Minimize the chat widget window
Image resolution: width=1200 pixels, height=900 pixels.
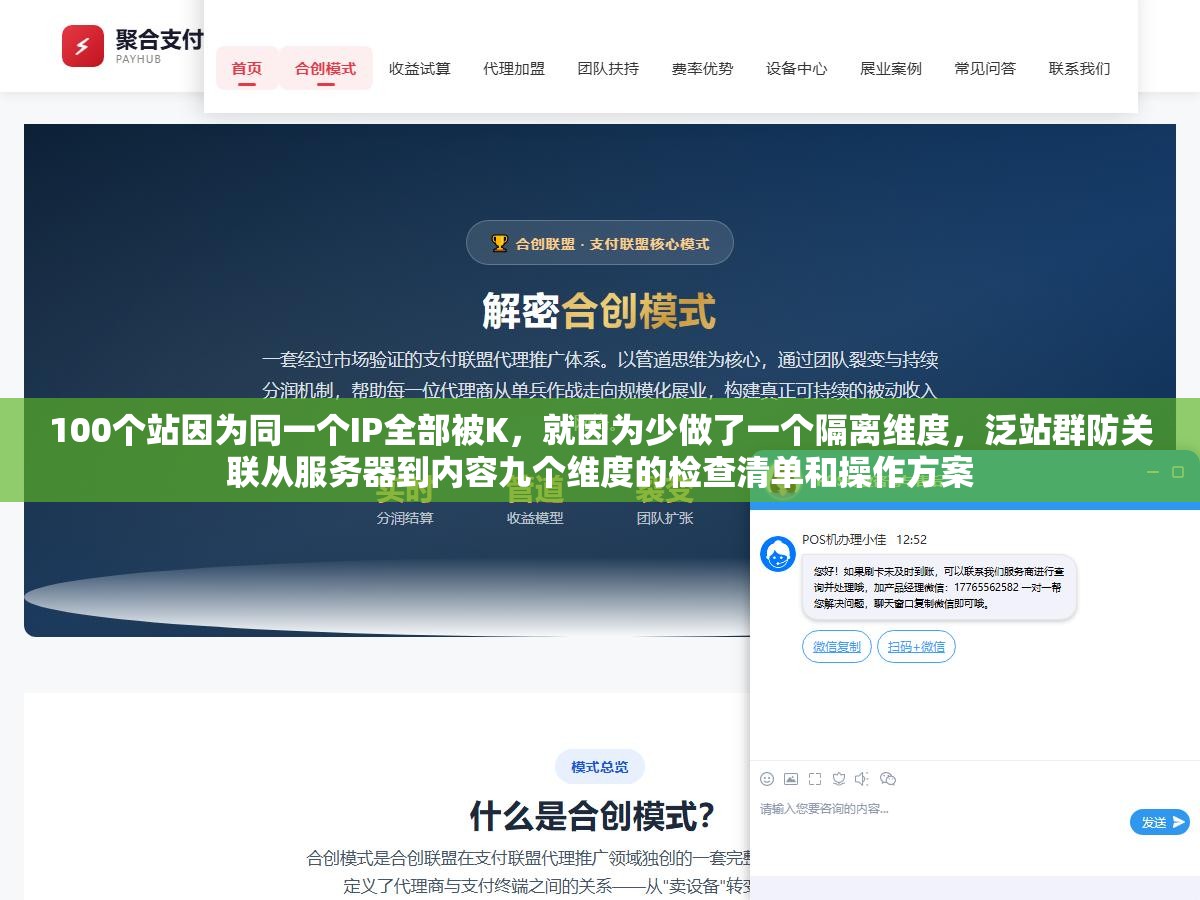(1152, 471)
